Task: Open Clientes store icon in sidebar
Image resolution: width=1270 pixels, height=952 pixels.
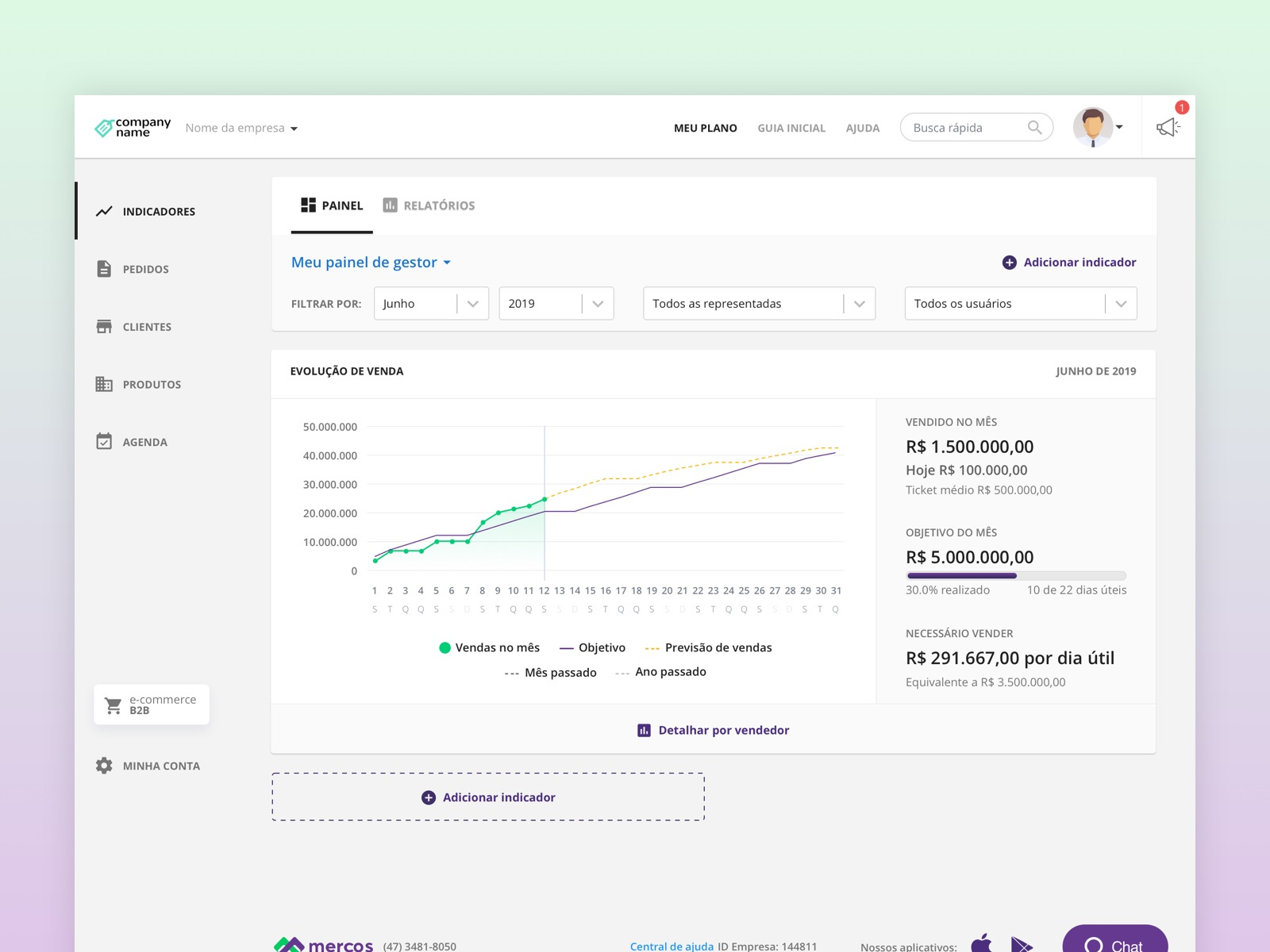Action: pyautogui.click(x=104, y=327)
